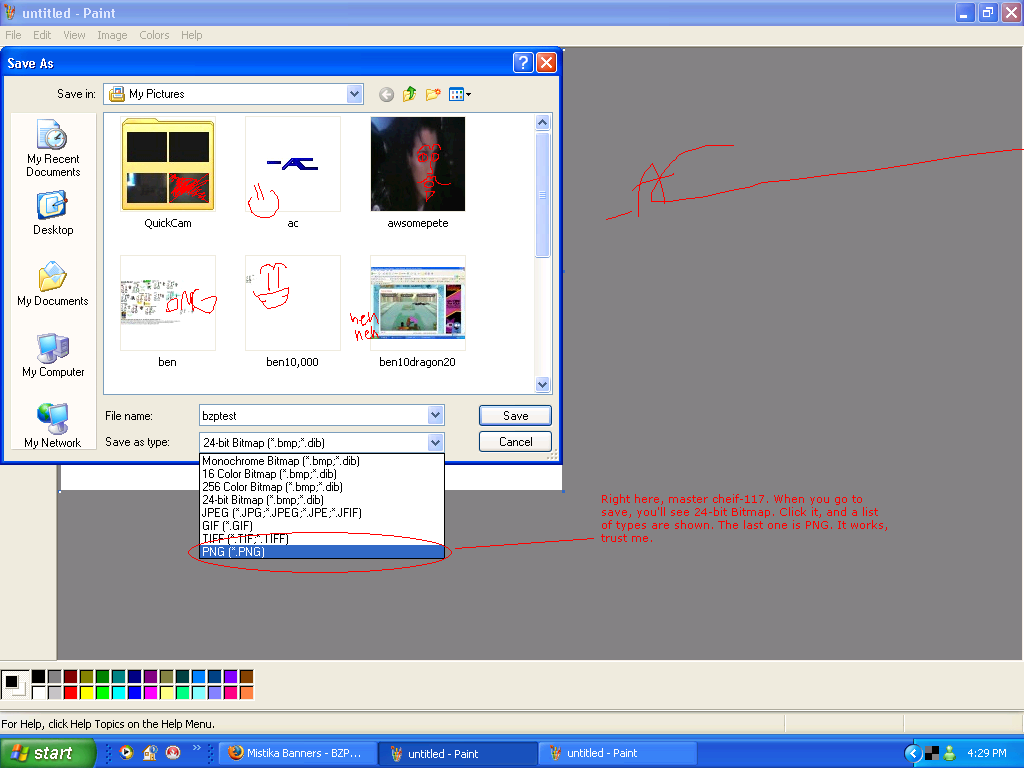Open the Colors menu in Paint
The image size is (1024, 768).
coord(154,34)
